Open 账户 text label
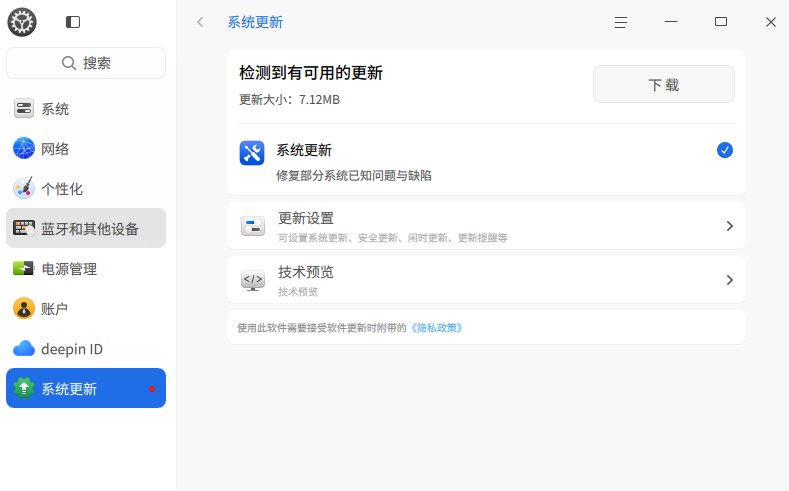Screen dimensions: 789x491 pyautogui.click(x=54, y=309)
